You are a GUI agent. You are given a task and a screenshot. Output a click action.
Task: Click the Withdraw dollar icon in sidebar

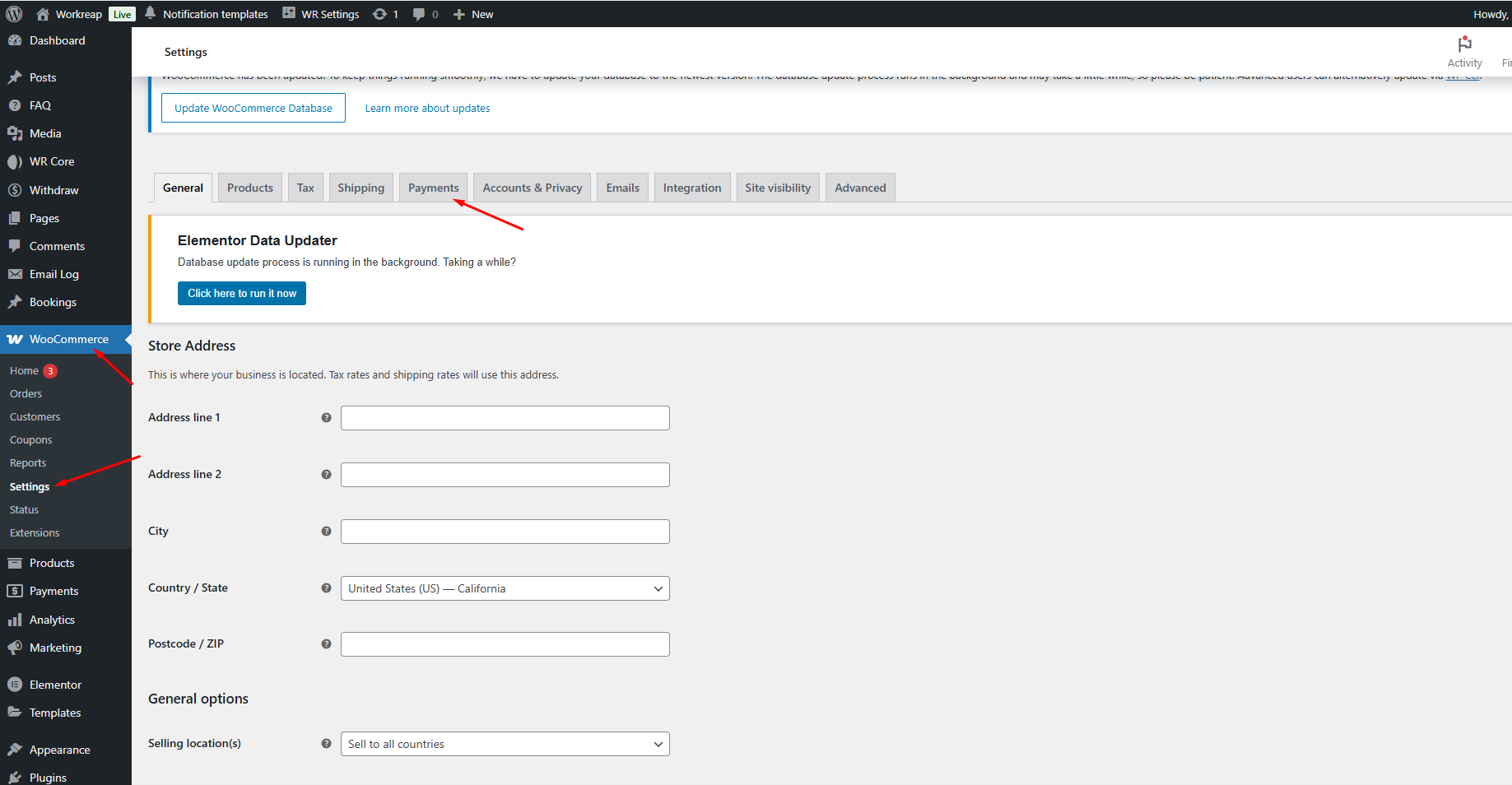tap(15, 190)
